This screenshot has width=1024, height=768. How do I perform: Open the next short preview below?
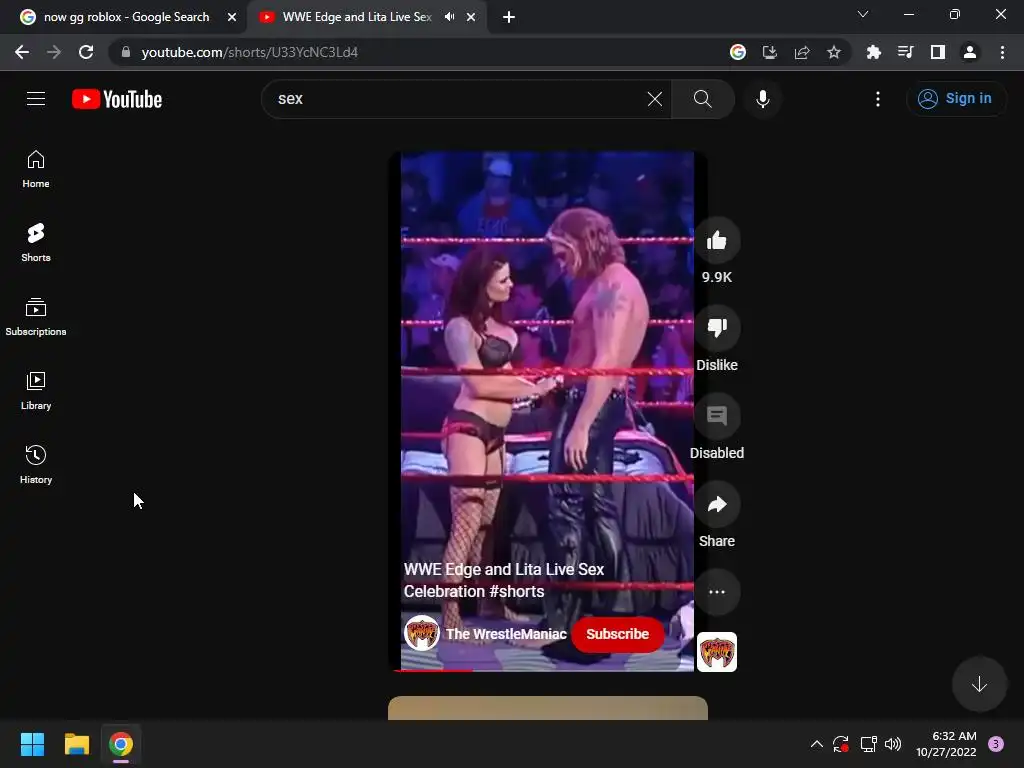[548, 708]
